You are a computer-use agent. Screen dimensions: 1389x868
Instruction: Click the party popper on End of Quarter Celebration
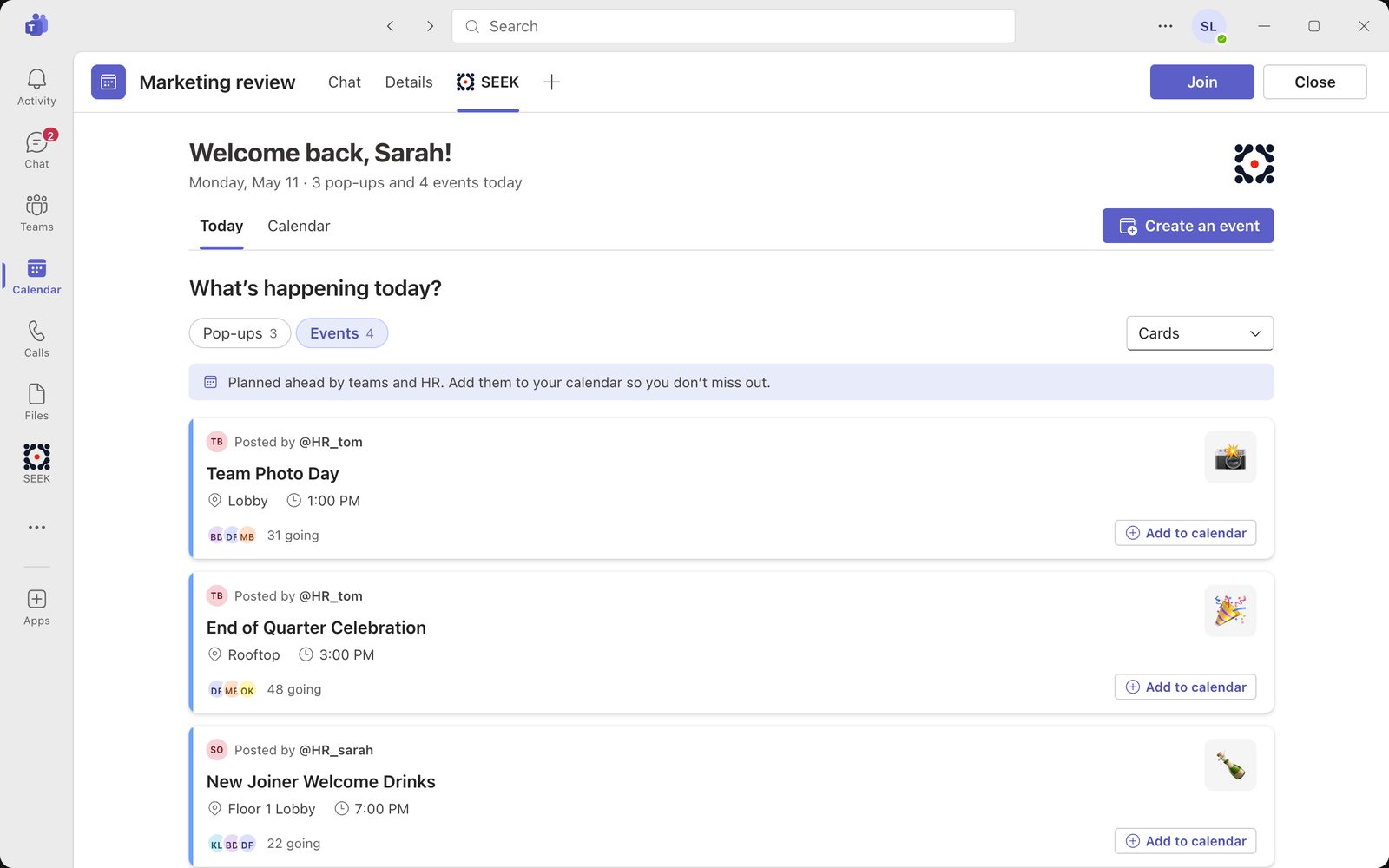tap(1230, 610)
